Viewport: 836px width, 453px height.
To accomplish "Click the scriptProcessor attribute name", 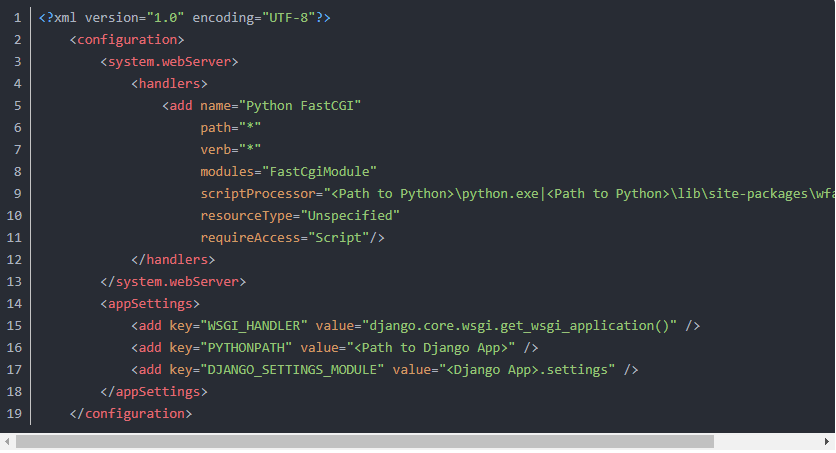I will pos(258,193).
